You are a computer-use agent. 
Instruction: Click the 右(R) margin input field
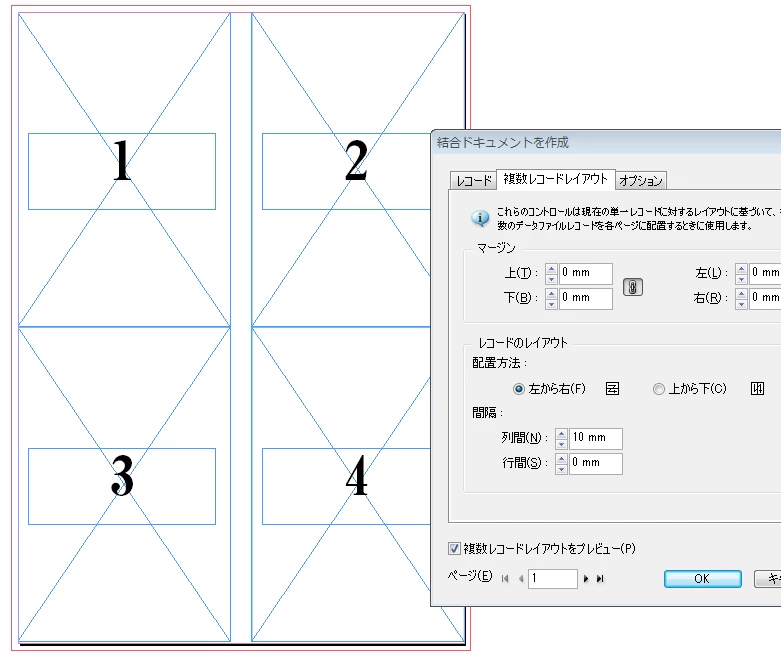(x=765, y=298)
